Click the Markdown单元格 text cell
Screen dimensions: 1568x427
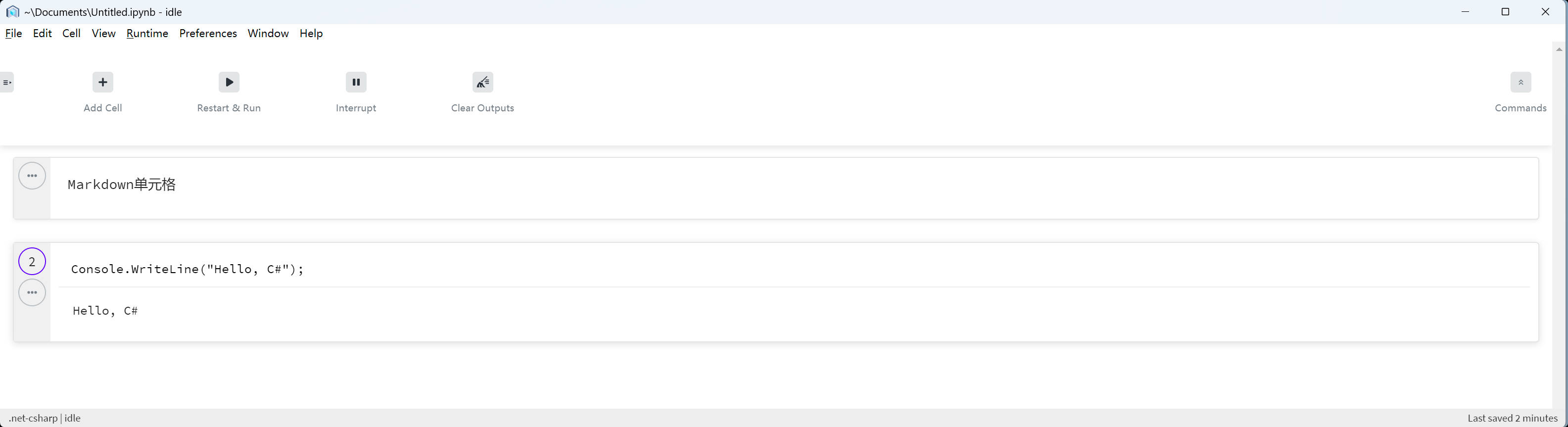point(794,188)
